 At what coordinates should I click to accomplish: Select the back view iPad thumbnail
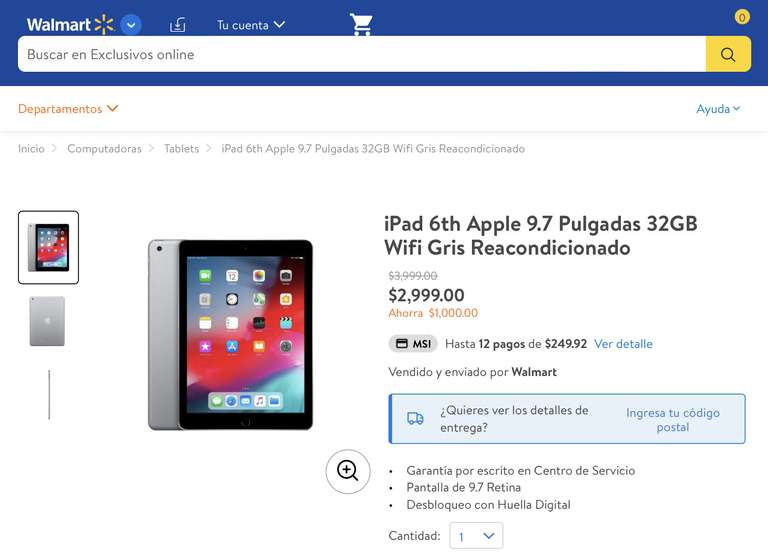(x=48, y=321)
